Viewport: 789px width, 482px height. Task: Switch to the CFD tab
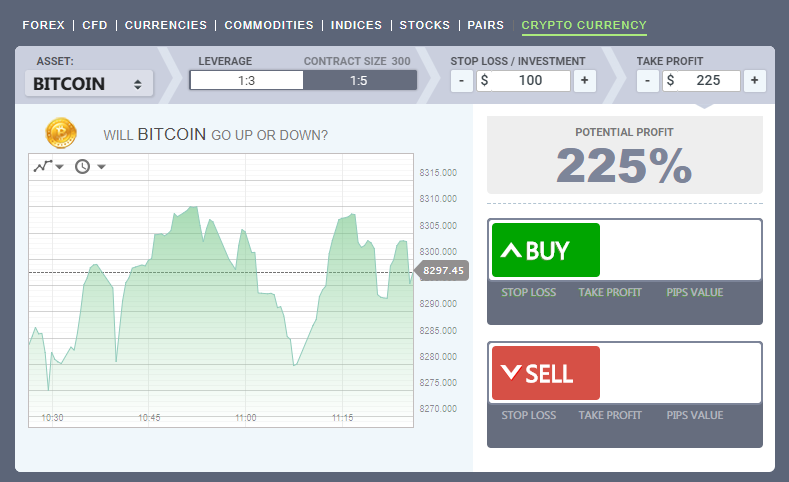point(95,25)
